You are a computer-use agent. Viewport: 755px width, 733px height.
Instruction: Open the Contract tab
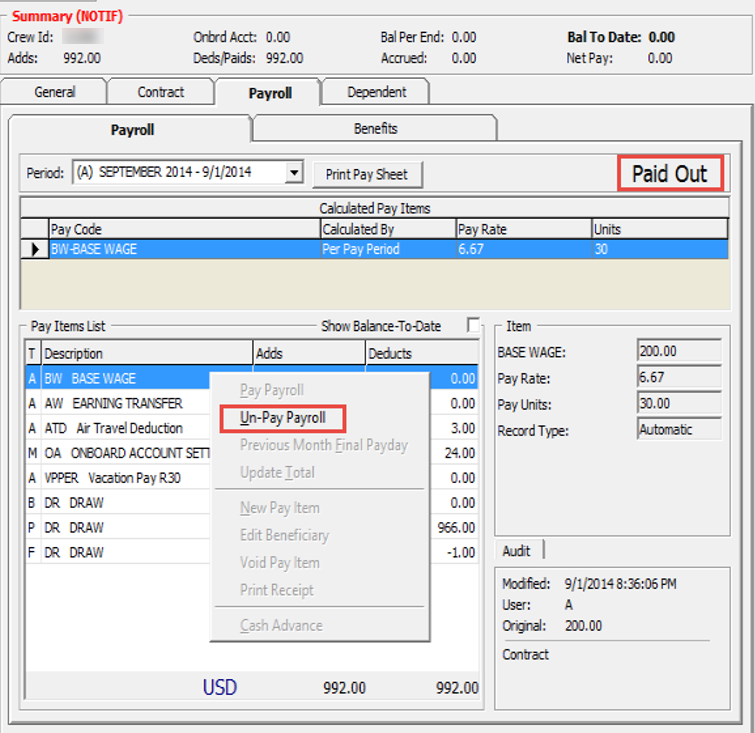pos(161,92)
